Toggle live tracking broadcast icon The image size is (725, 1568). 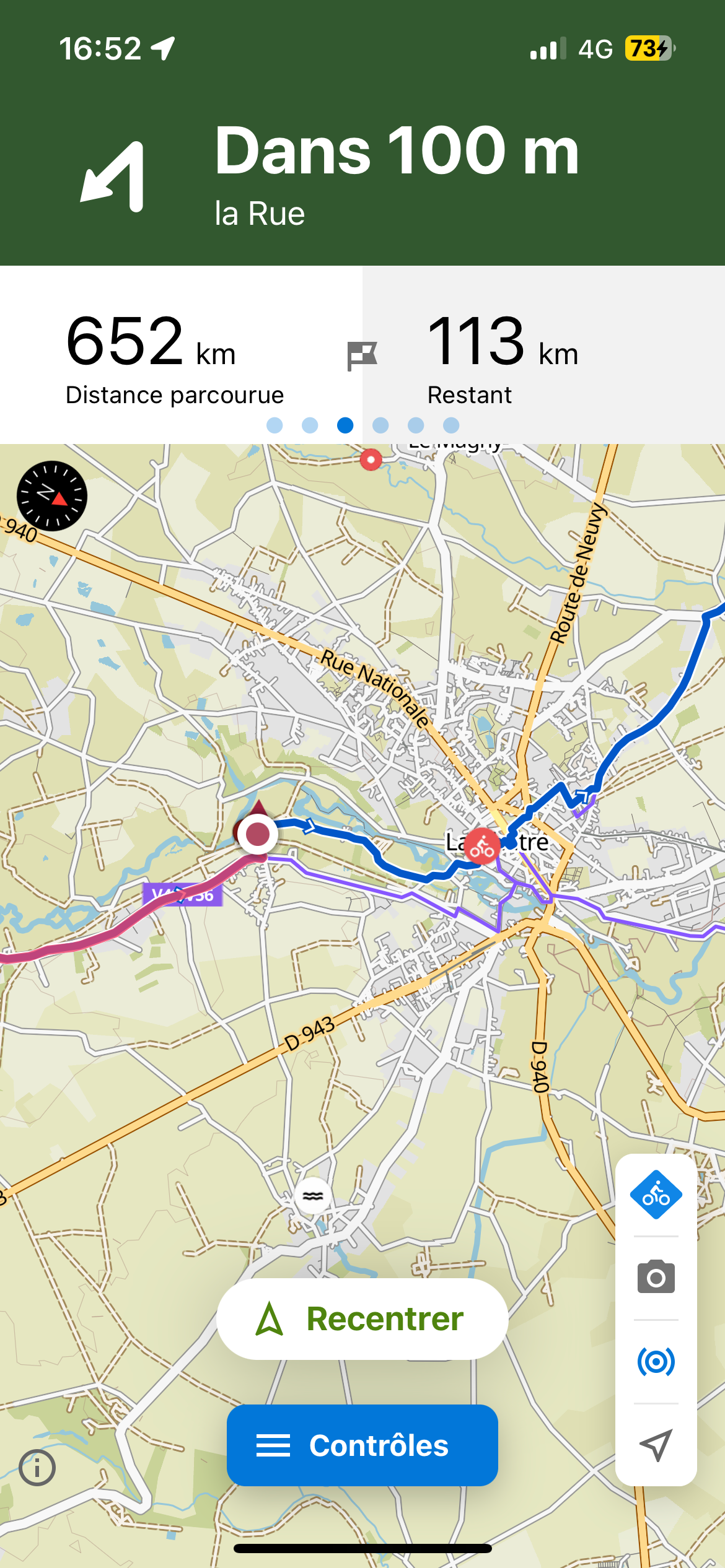coord(656,1361)
